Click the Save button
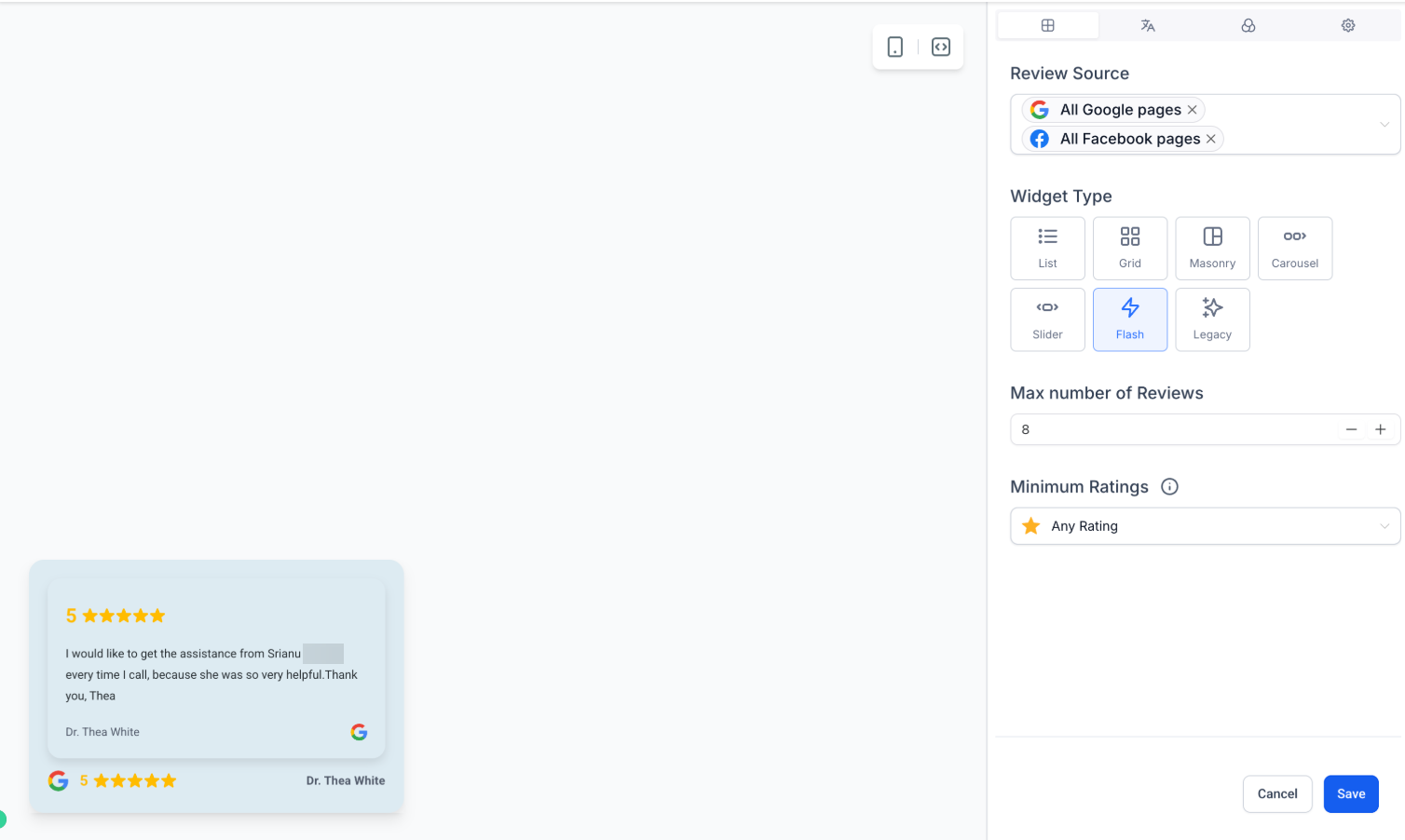Screen dimensions: 1405x840 click(1351, 794)
